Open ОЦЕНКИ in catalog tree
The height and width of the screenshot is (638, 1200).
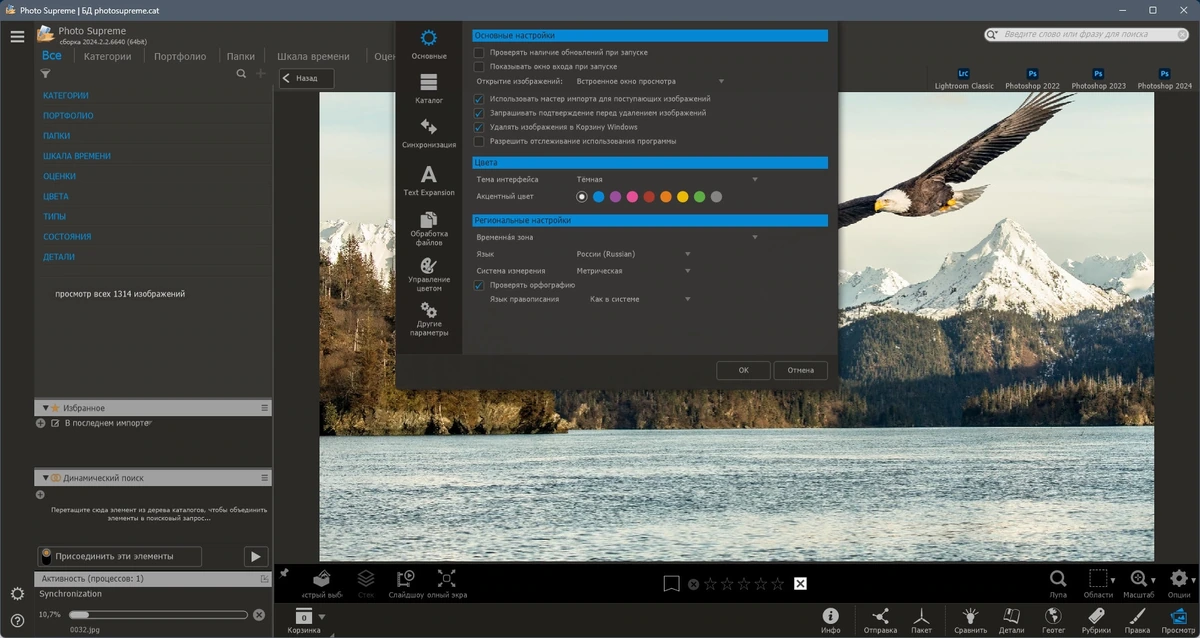[x=60, y=176]
